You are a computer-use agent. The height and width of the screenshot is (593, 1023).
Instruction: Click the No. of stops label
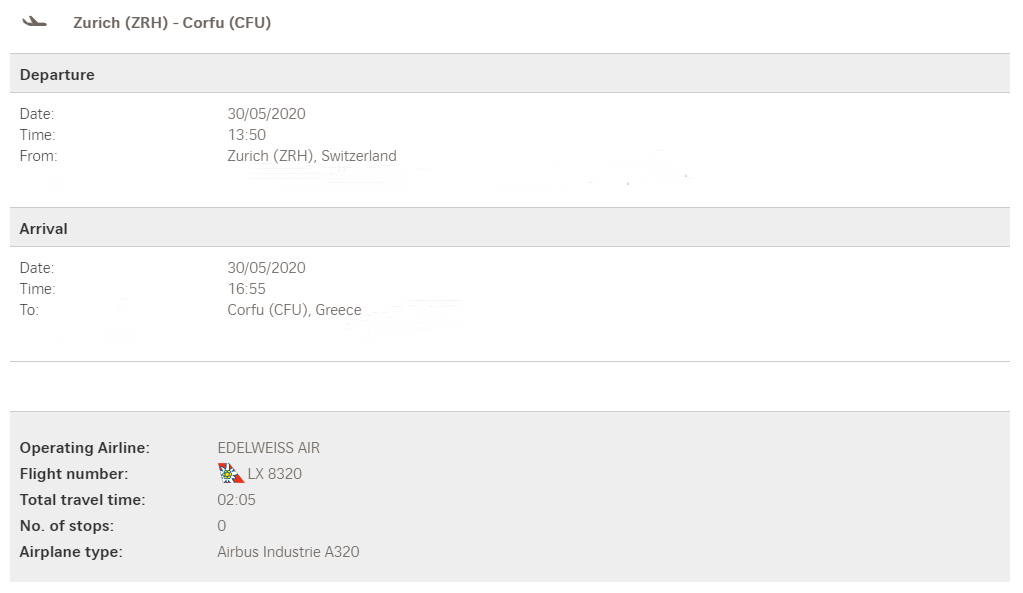point(67,526)
